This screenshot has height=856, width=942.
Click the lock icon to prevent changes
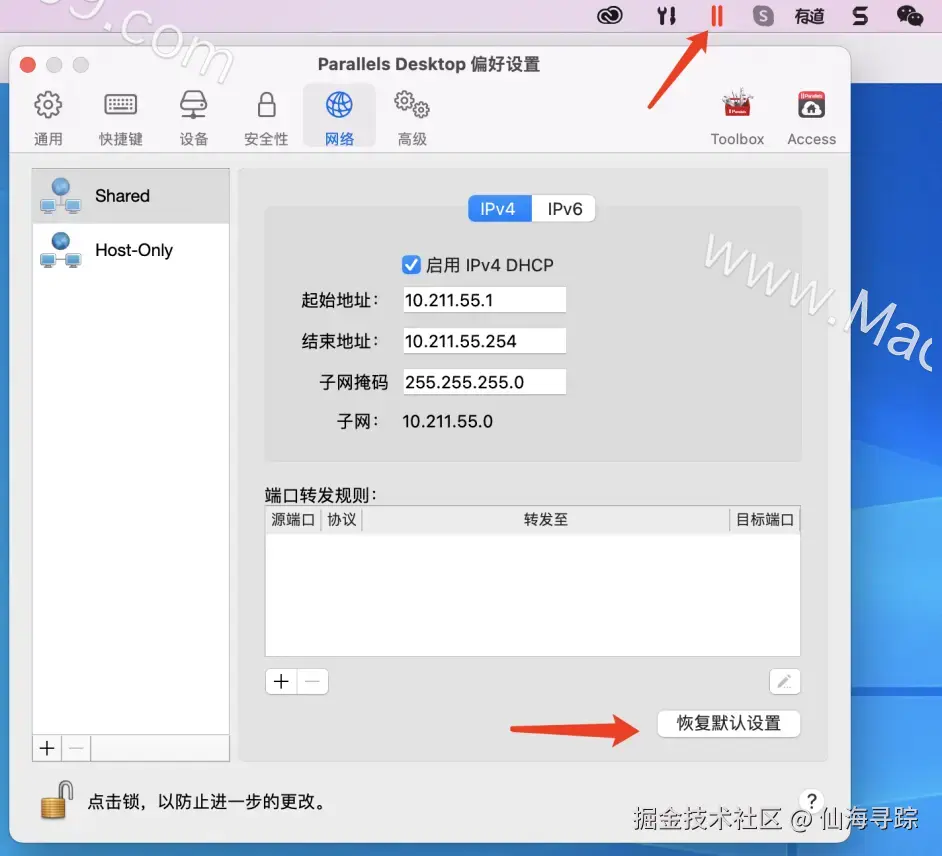[x=56, y=800]
